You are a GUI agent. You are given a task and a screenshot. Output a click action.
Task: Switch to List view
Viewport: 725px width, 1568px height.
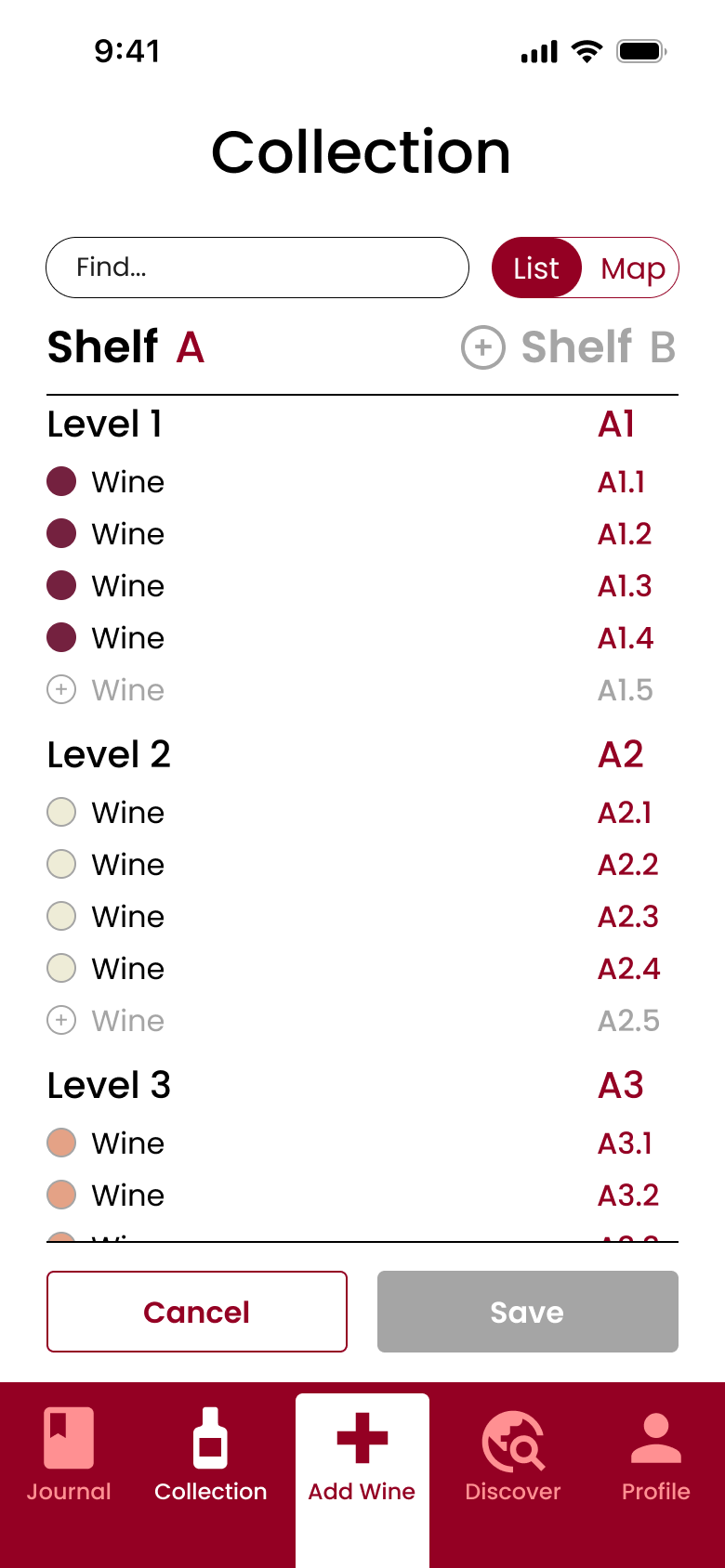tap(536, 268)
